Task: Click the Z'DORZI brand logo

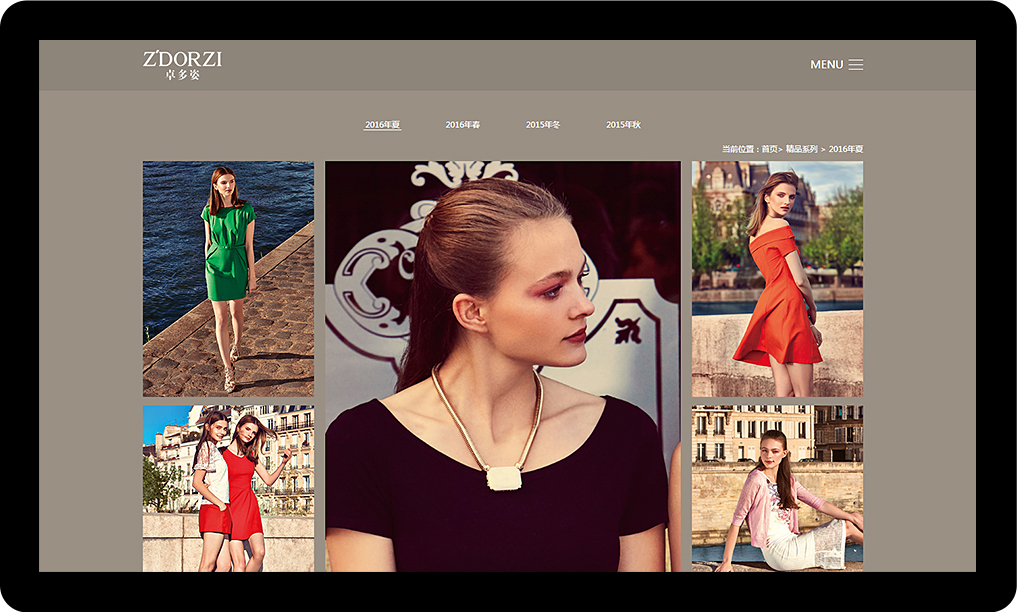Action: [x=182, y=59]
